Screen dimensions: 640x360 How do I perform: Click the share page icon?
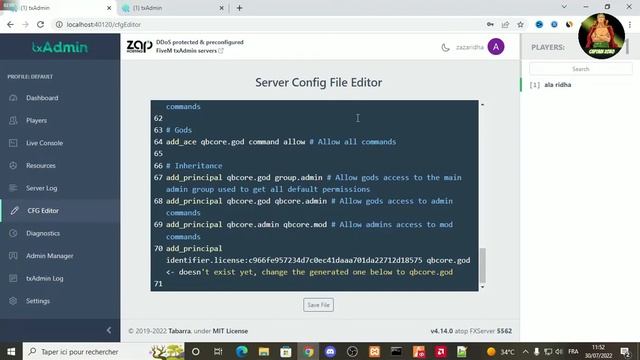[505, 24]
